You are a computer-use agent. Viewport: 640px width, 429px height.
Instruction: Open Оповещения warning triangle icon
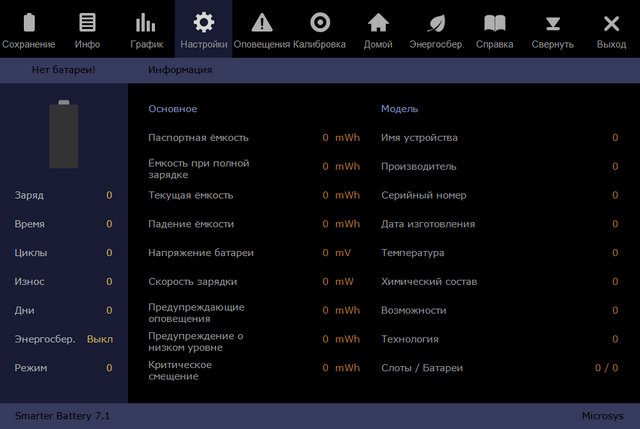[x=261, y=23]
